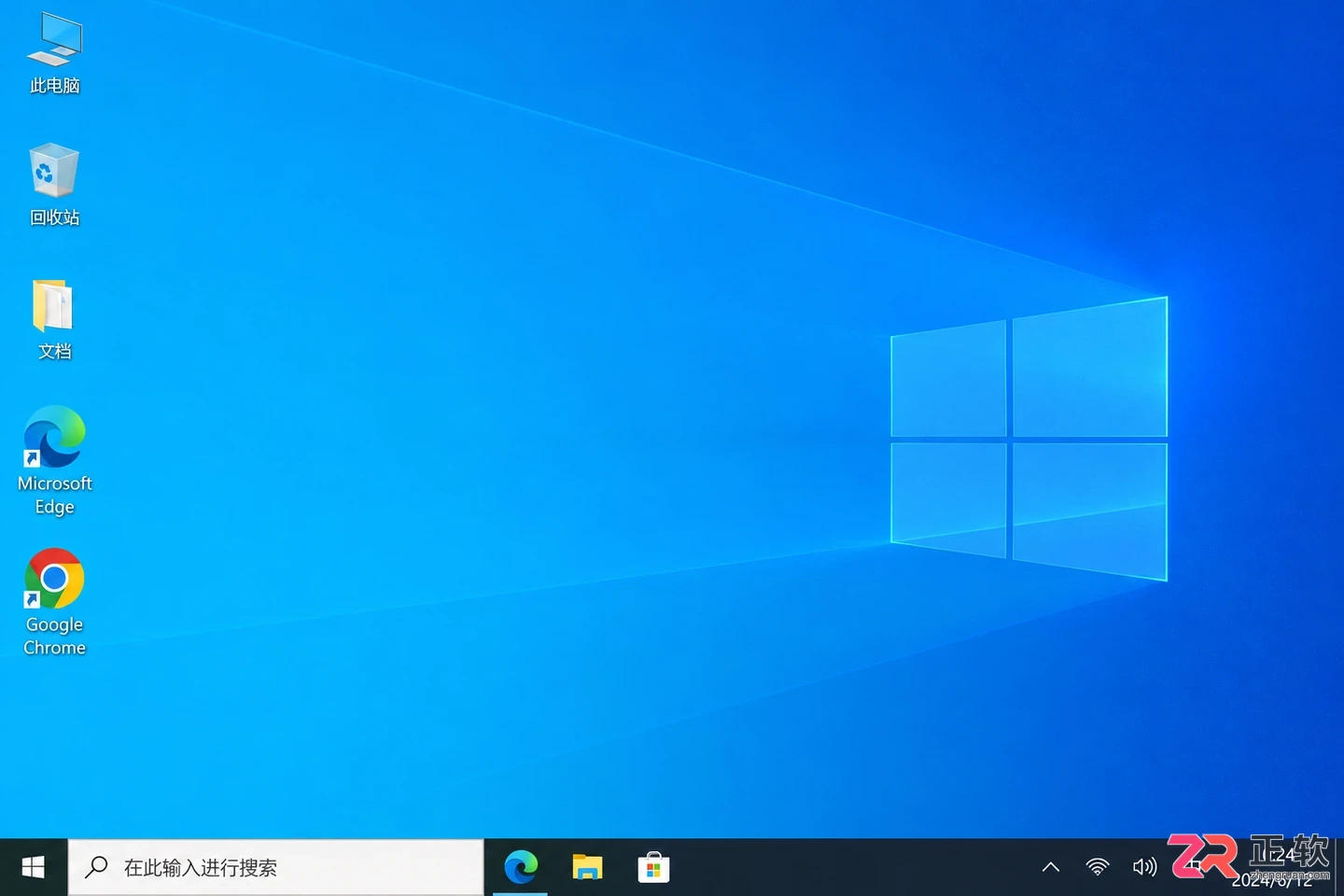Click the Windows logo on the wallpaper
The width and height of the screenshot is (1344, 896).
pyautogui.click(x=1029, y=439)
